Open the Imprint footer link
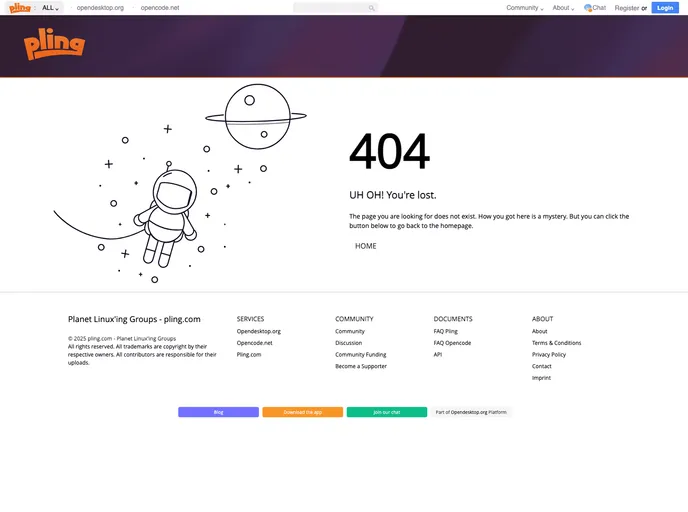This screenshot has width=688, height=512. (x=541, y=378)
